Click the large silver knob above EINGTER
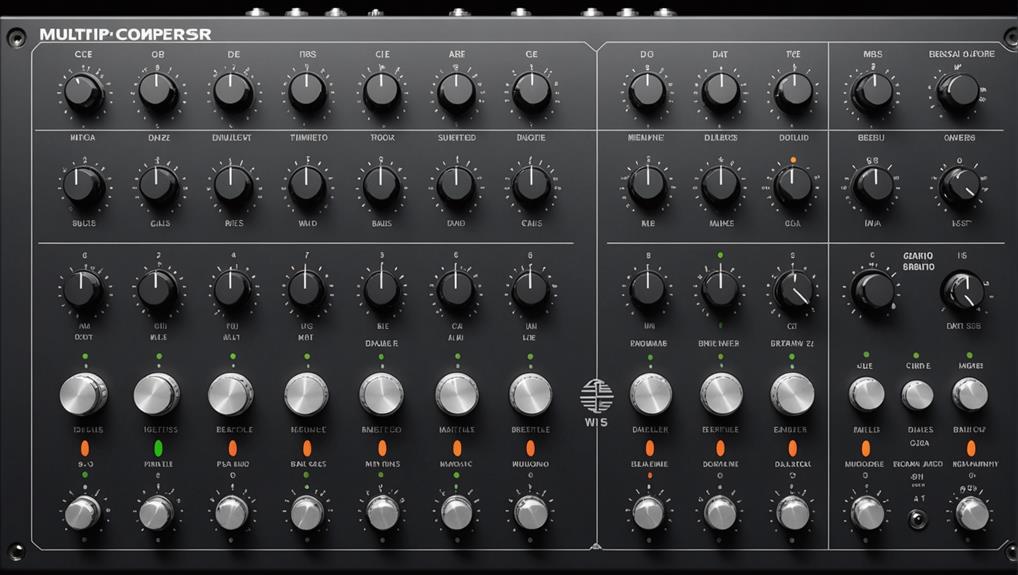Image resolution: width=1018 pixels, height=575 pixels. click(792, 394)
